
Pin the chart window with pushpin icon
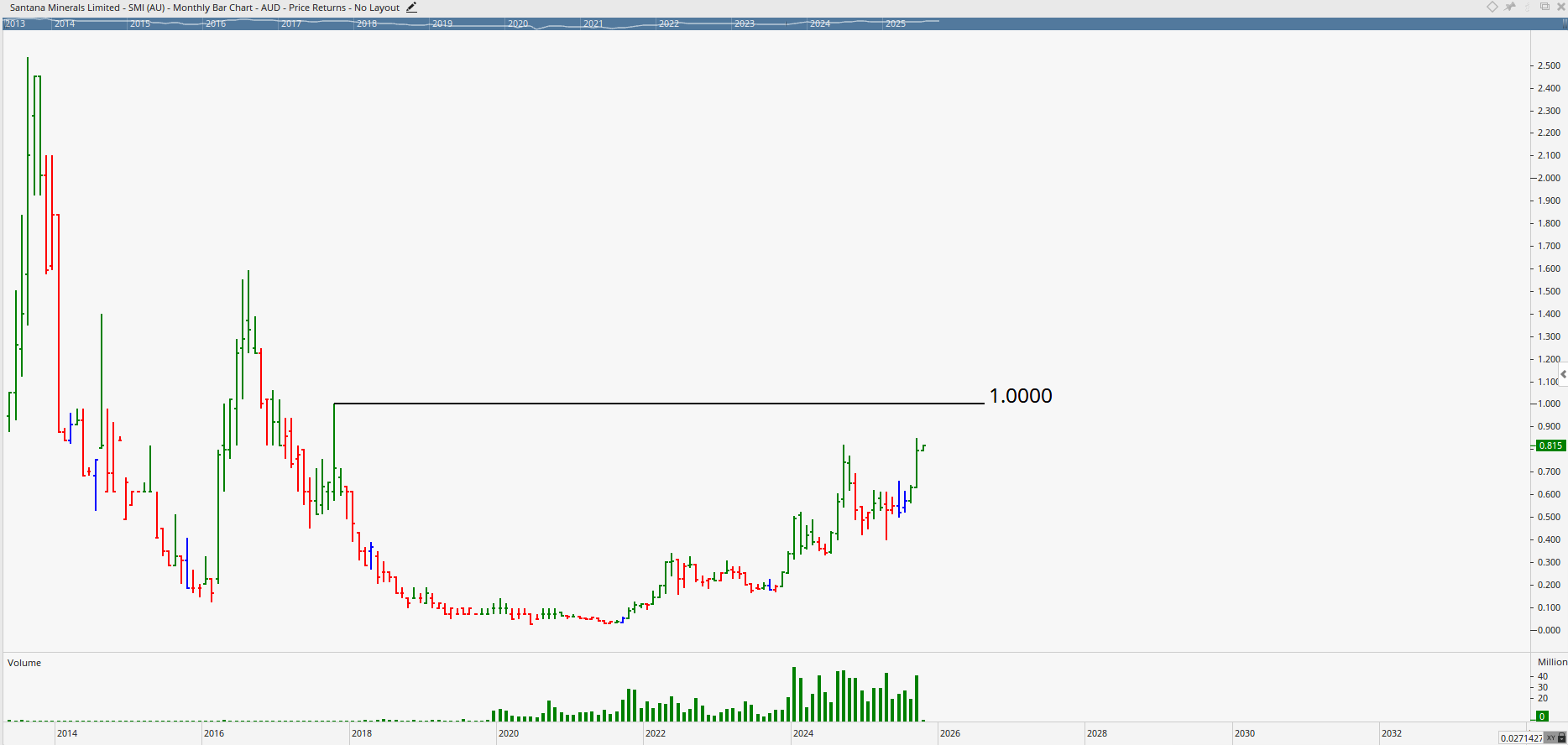click(1510, 7)
